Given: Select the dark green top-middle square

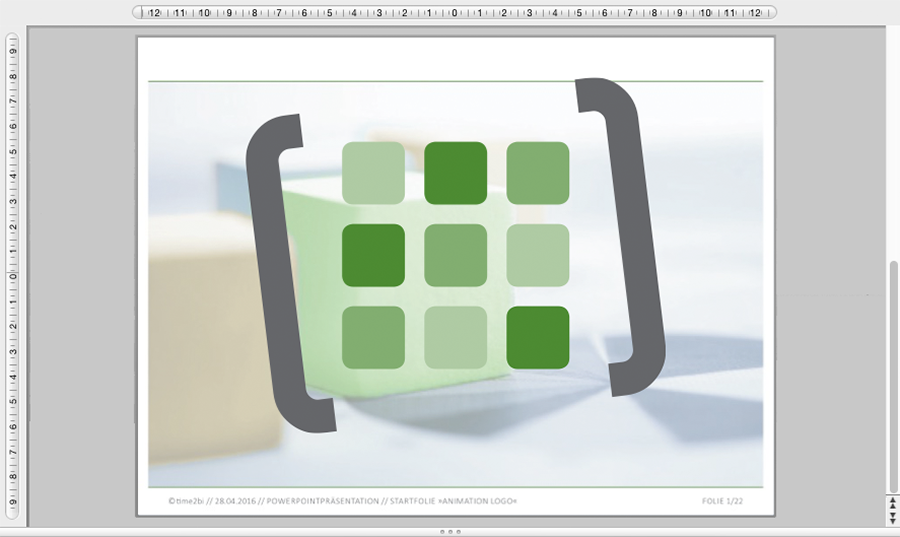Looking at the screenshot, I should (456, 173).
